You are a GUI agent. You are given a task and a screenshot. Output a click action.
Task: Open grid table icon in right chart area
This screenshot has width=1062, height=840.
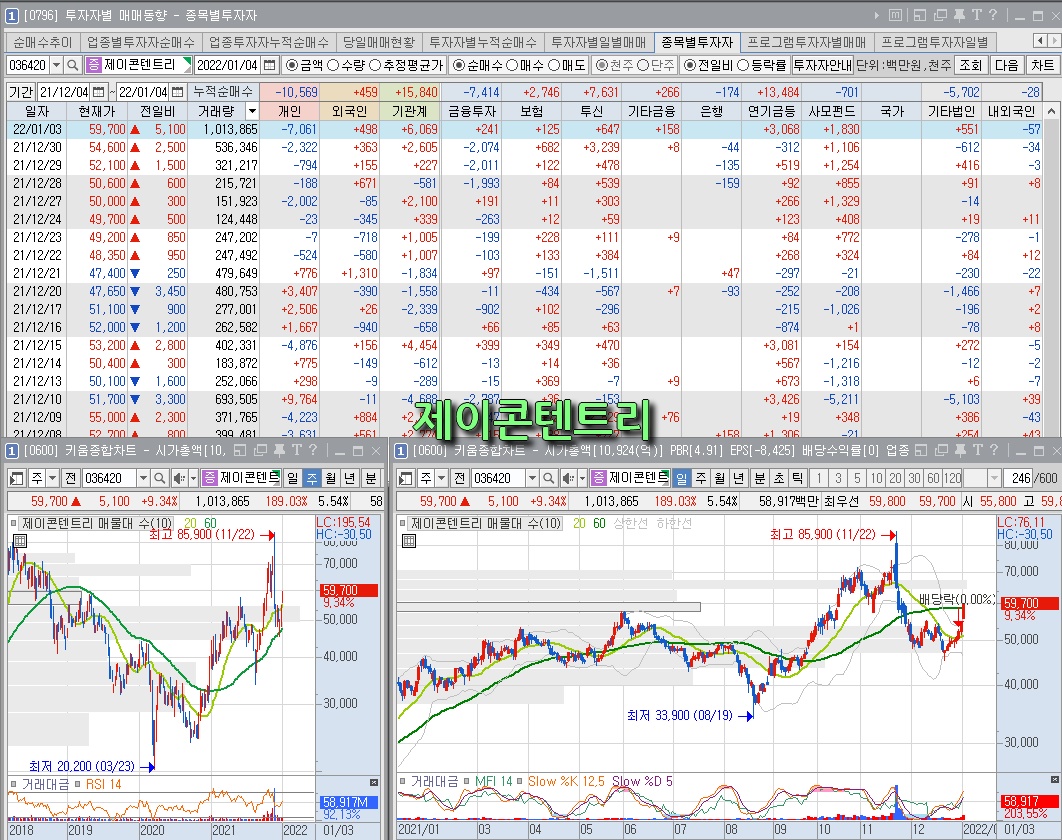coord(408,541)
